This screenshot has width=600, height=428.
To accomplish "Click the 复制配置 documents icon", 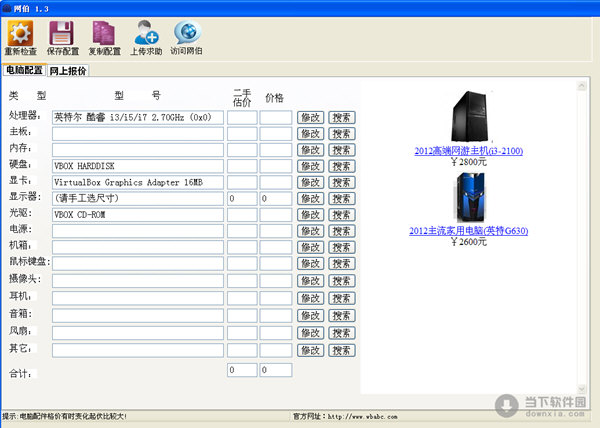I will 104,33.
